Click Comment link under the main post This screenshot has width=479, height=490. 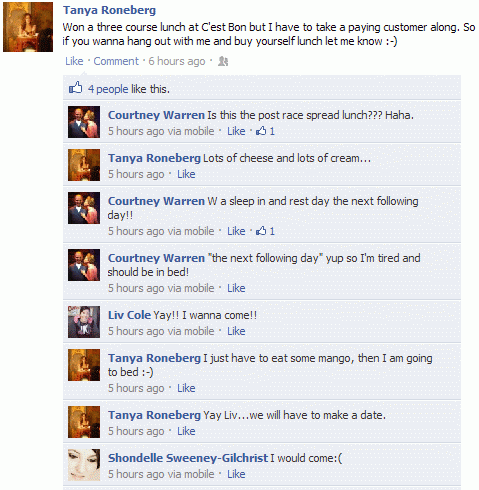(116, 61)
